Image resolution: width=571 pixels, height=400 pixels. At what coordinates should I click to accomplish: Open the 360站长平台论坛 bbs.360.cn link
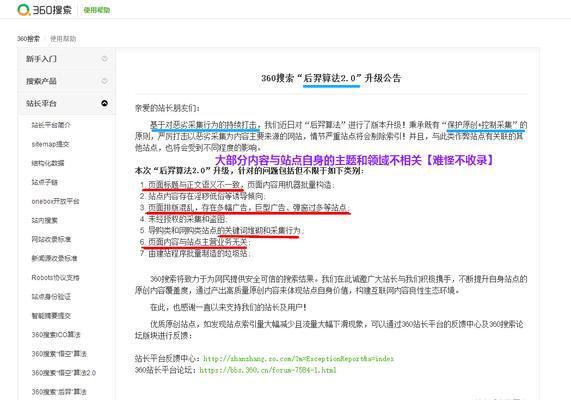pos(268,370)
